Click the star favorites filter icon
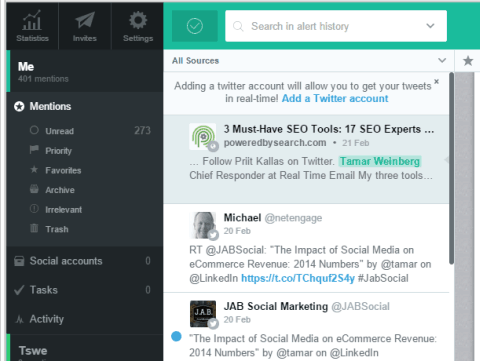Image resolution: width=480 pixels, height=361 pixels. coord(468,61)
